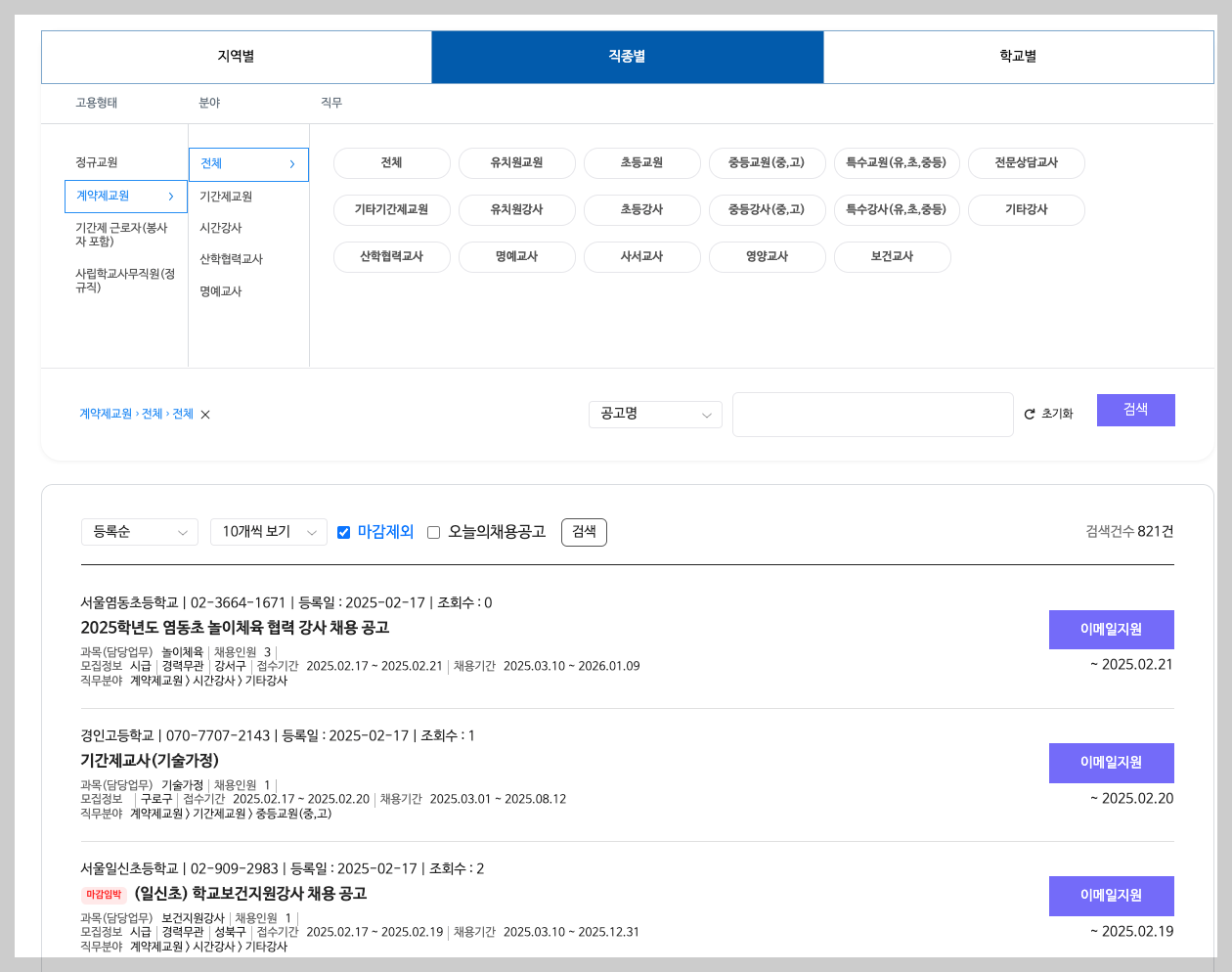The height and width of the screenshot is (972, 1232).
Task: Enable the 오늘의채용공고 checkbox
Action: (433, 532)
